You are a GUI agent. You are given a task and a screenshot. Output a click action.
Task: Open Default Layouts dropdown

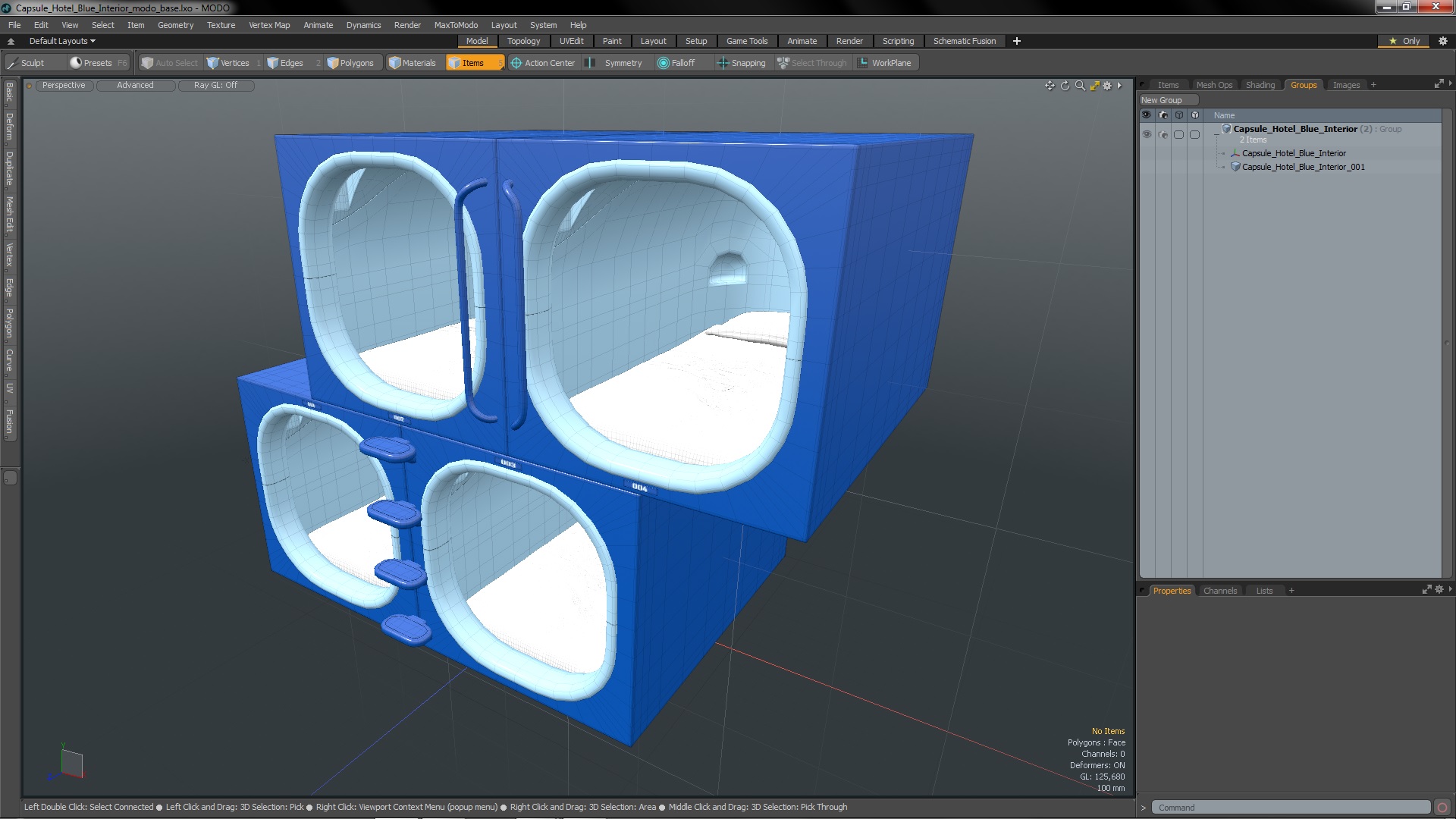62,41
